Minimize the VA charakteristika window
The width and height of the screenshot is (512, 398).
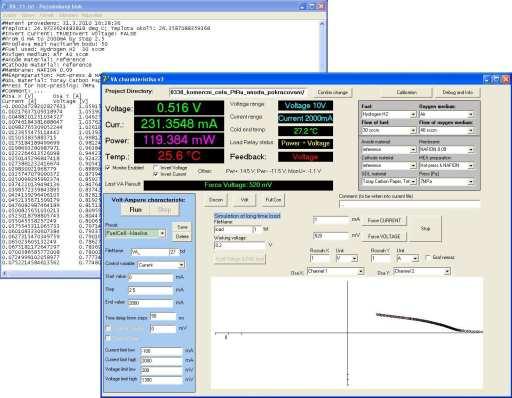487,79
